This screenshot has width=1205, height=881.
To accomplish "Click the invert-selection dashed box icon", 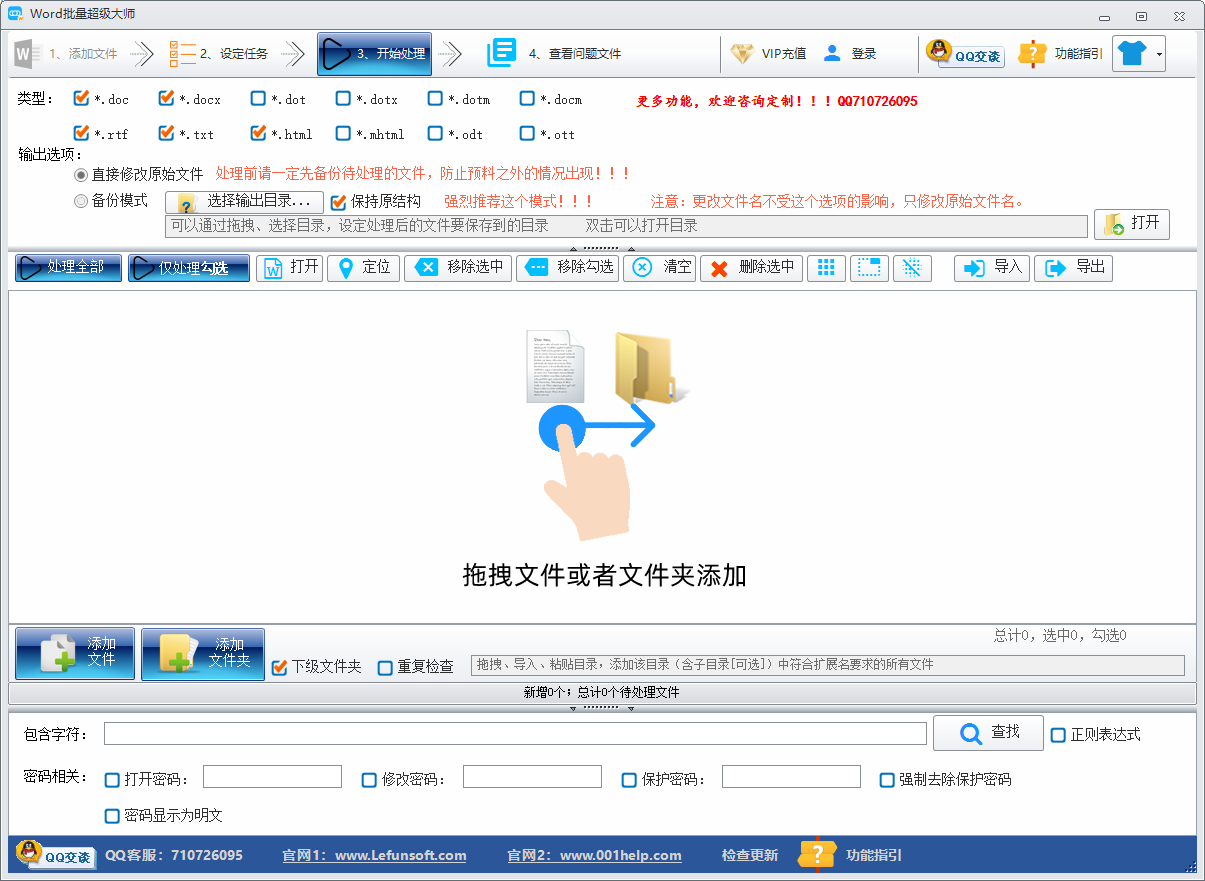I will point(869,268).
